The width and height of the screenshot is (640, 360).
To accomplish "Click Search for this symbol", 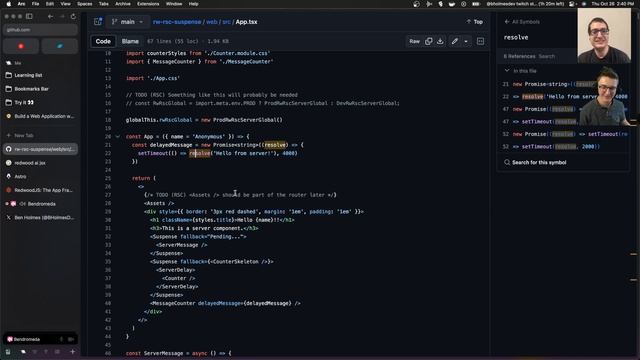I will [535, 162].
